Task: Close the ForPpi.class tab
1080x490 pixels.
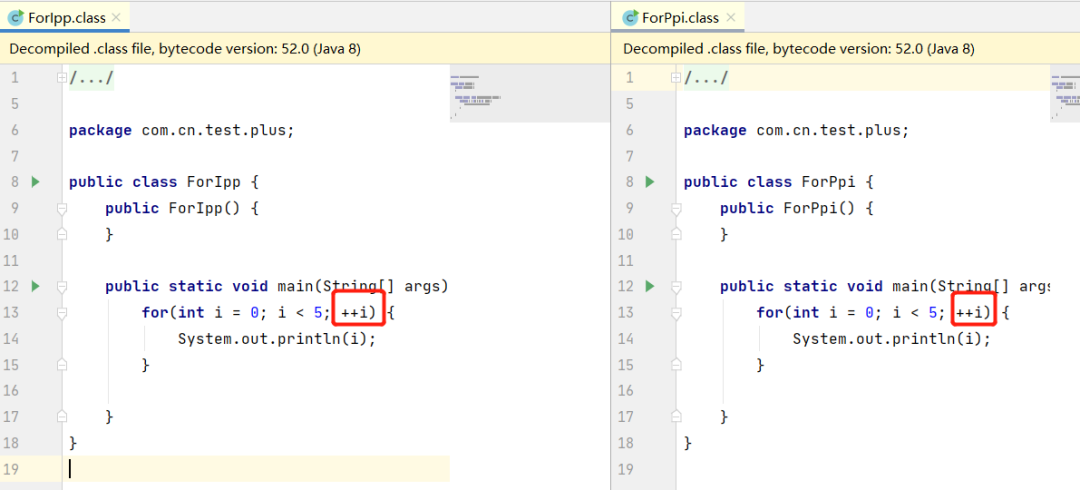Action: tap(732, 18)
